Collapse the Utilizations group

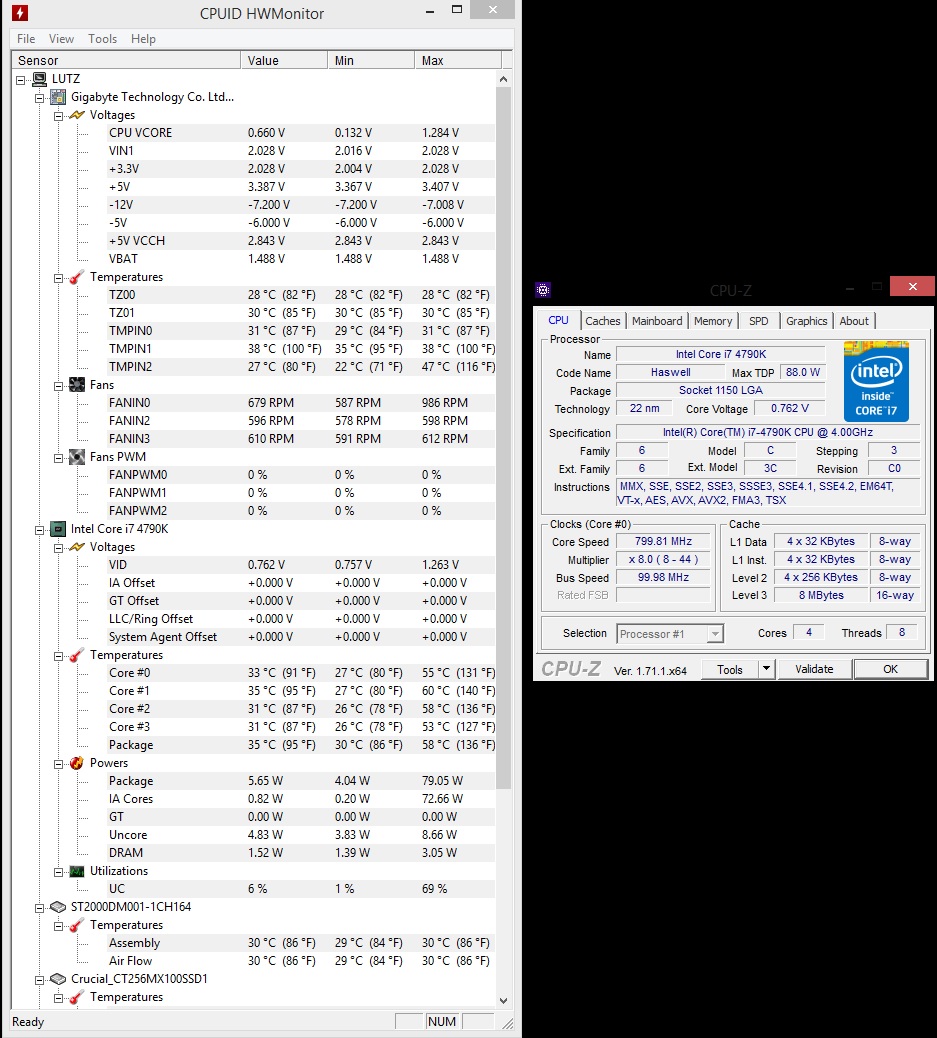58,872
